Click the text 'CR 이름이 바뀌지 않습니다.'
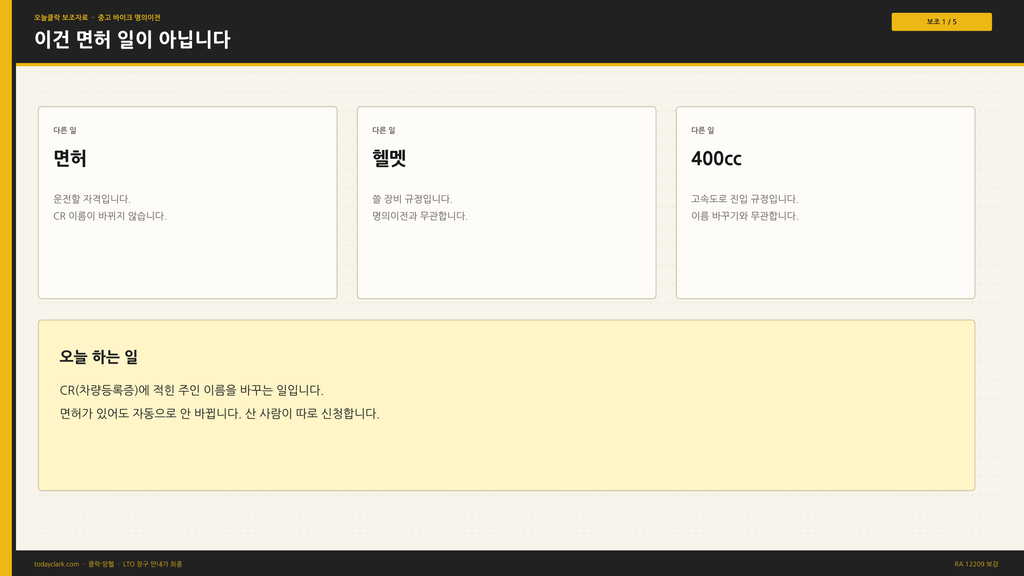 [110, 216]
